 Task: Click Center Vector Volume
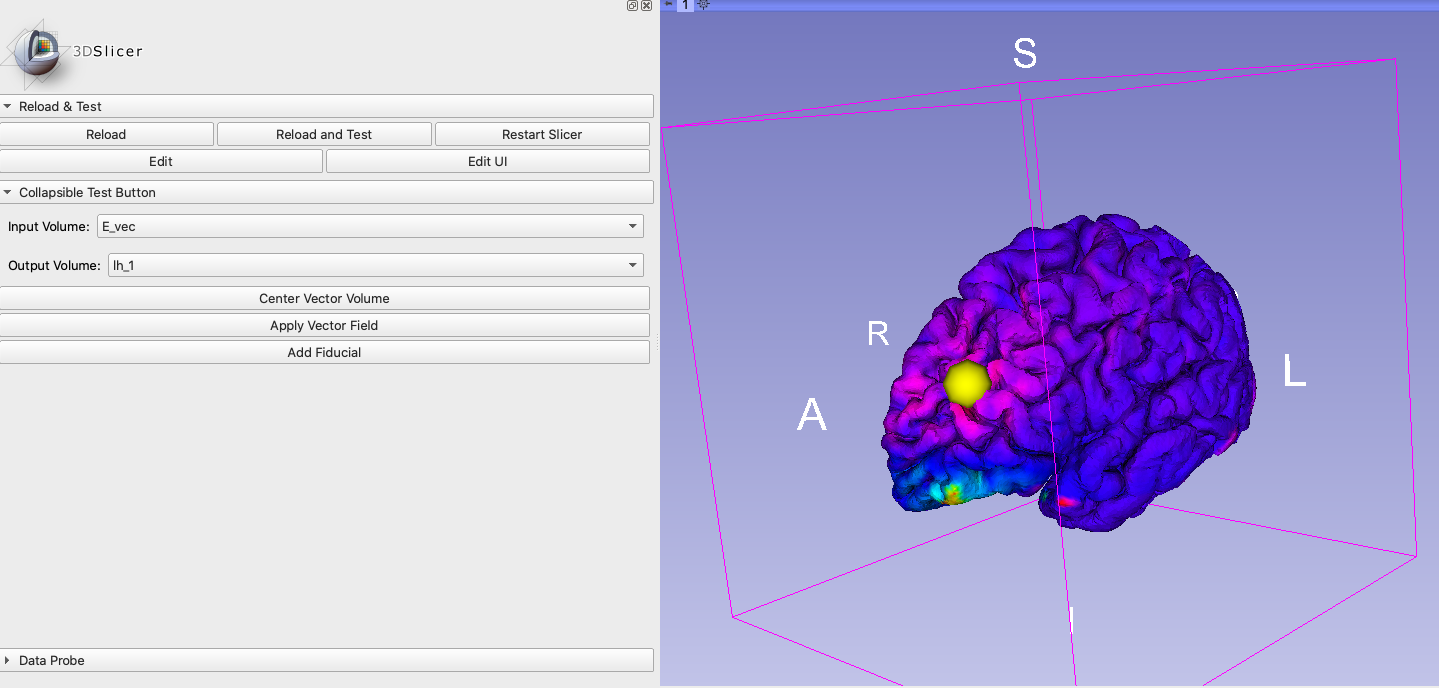324,298
